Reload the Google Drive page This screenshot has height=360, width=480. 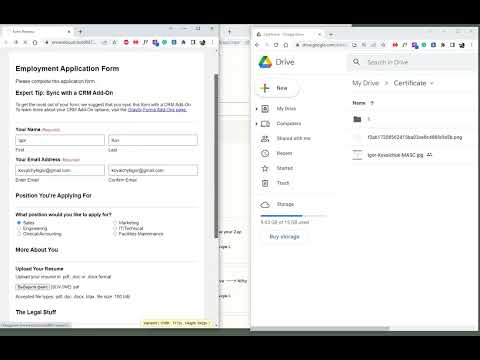[x=276, y=45]
